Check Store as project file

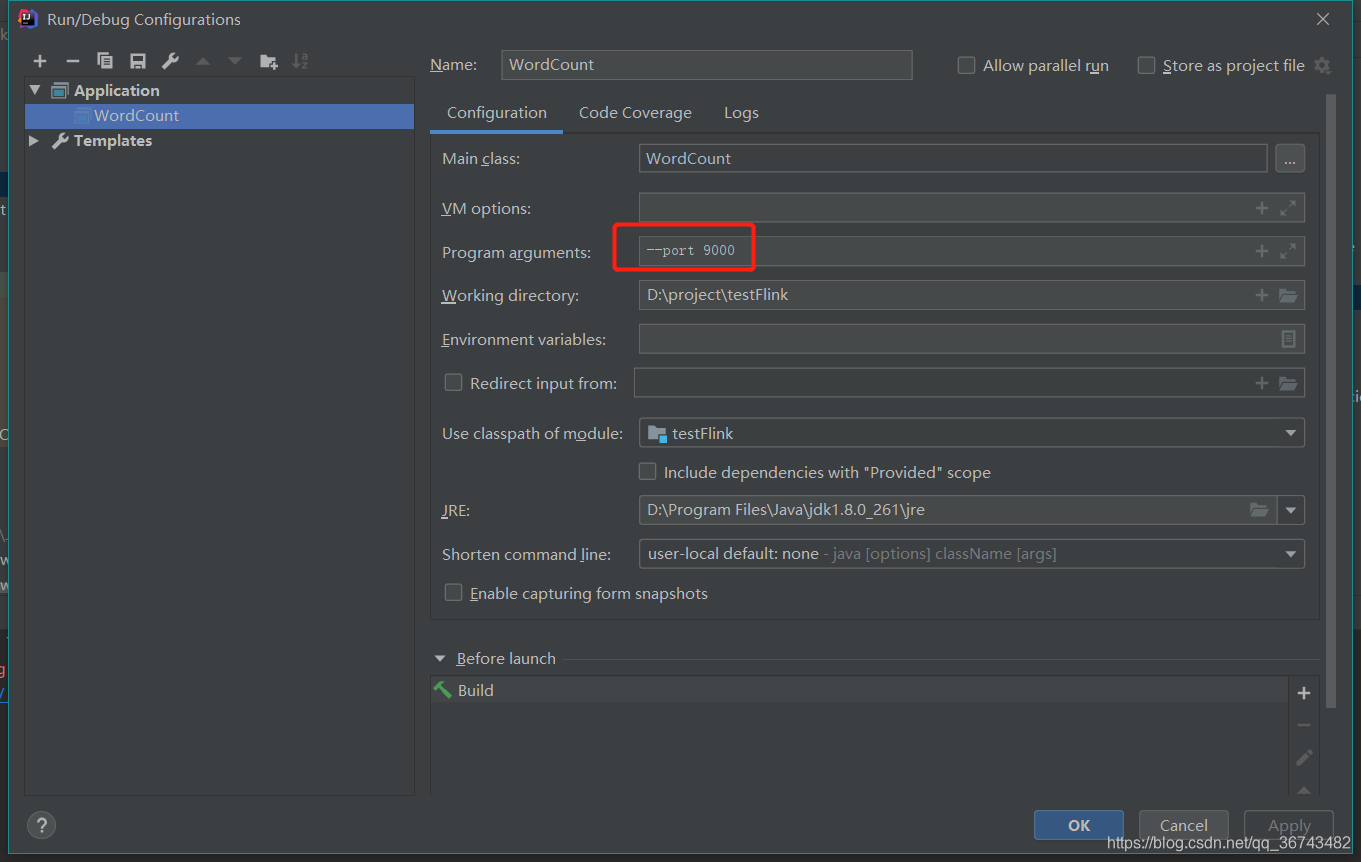pyautogui.click(x=1146, y=65)
